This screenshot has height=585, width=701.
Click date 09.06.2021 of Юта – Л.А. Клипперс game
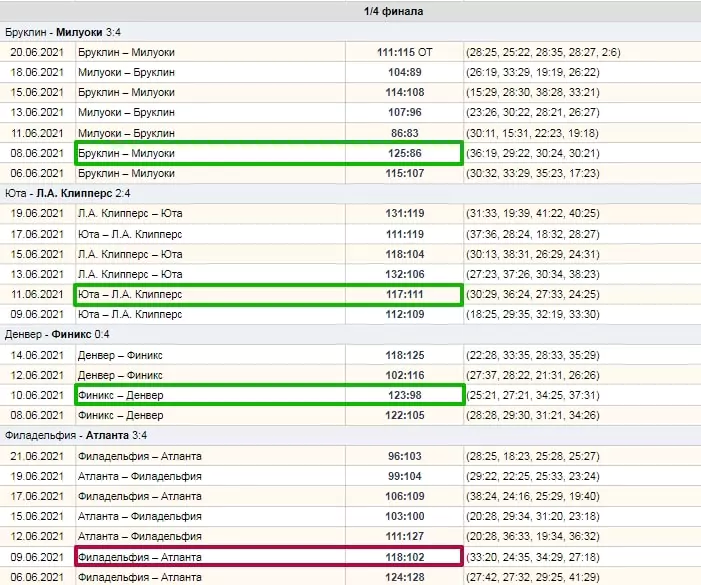click(37, 315)
